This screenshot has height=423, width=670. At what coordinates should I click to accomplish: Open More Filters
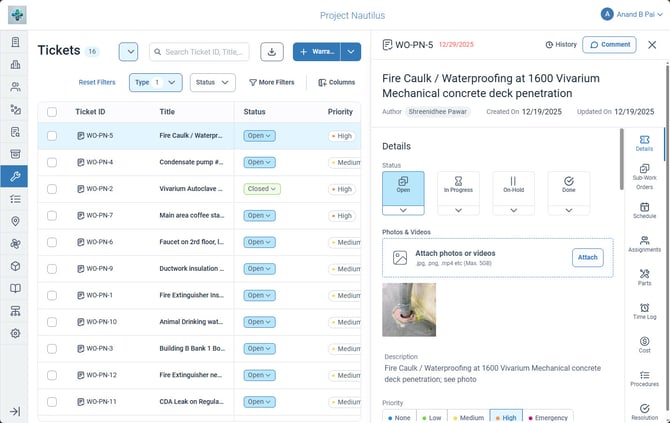pos(272,82)
